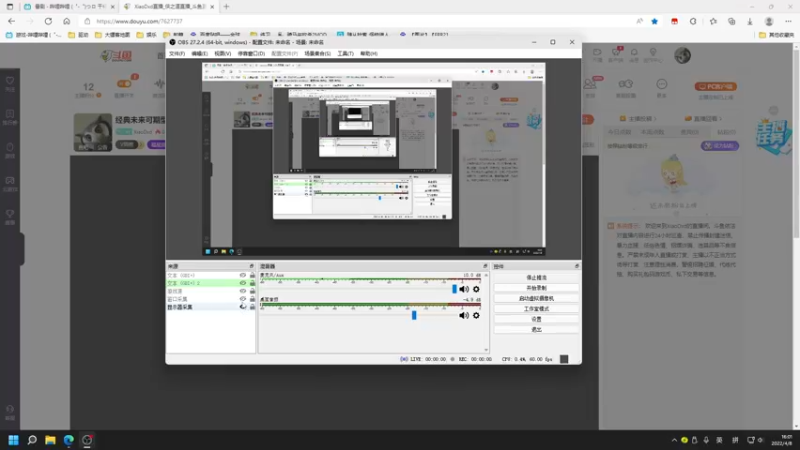The width and height of the screenshot is (800, 450).
Task: Open OBS 文件(F) menu
Action: 177,54
